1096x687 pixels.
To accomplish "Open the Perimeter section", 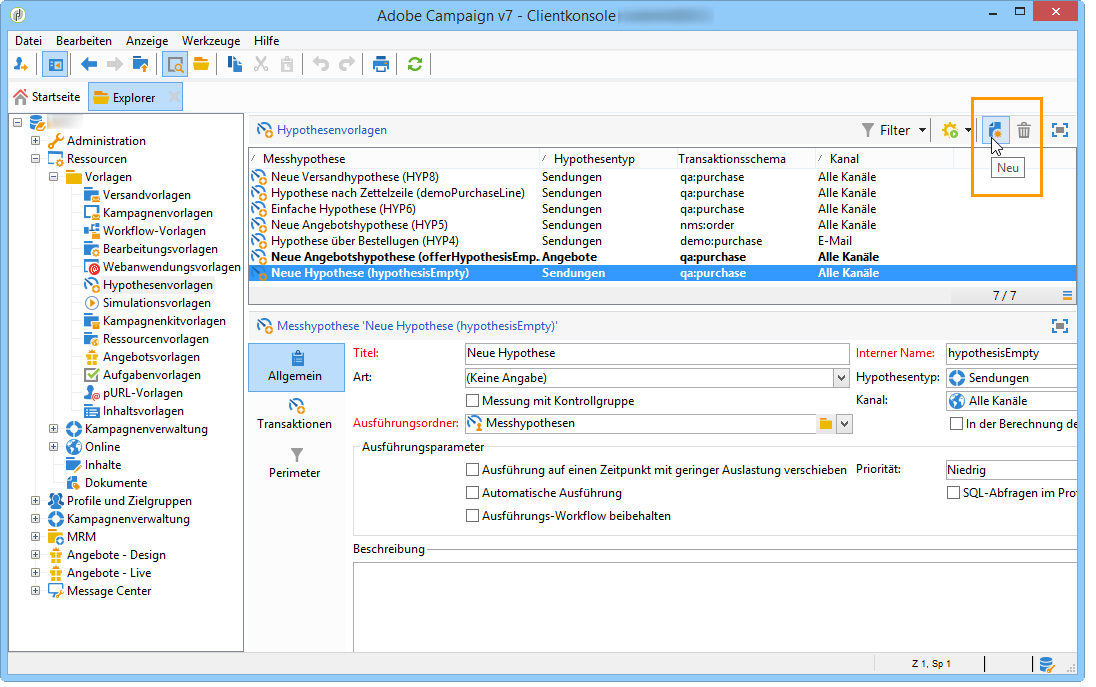I will tap(294, 463).
